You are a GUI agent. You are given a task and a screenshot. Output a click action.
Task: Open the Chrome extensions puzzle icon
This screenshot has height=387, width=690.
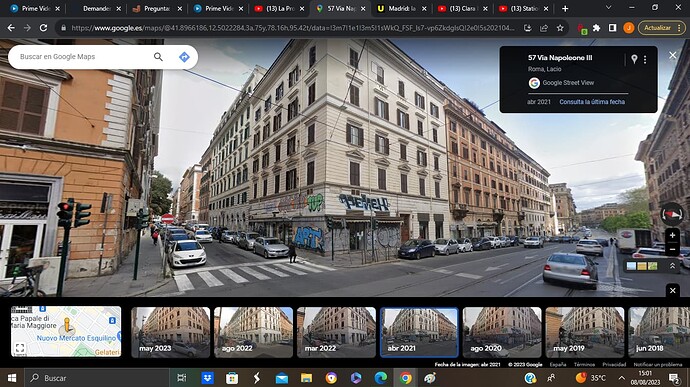596,28
